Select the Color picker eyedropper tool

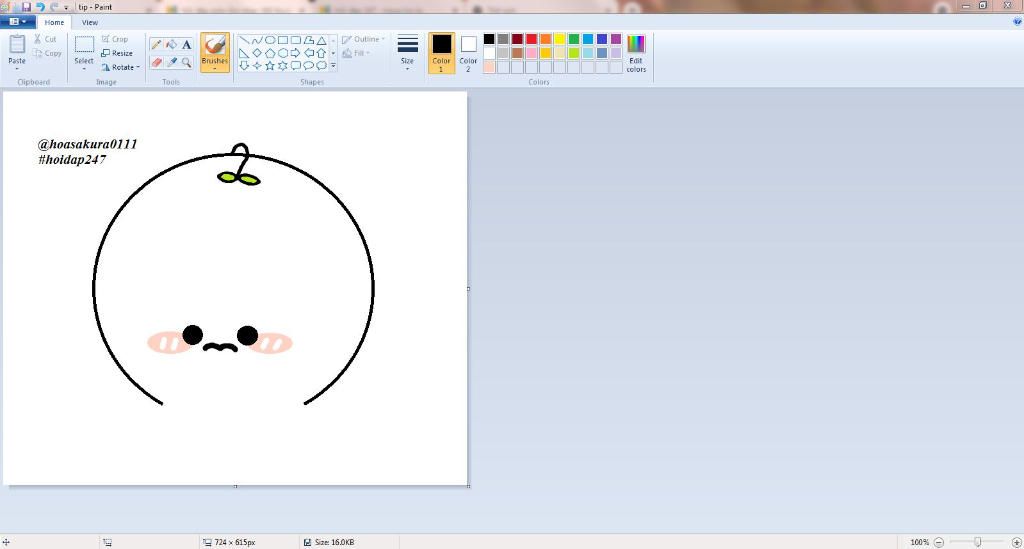pyautogui.click(x=171, y=62)
